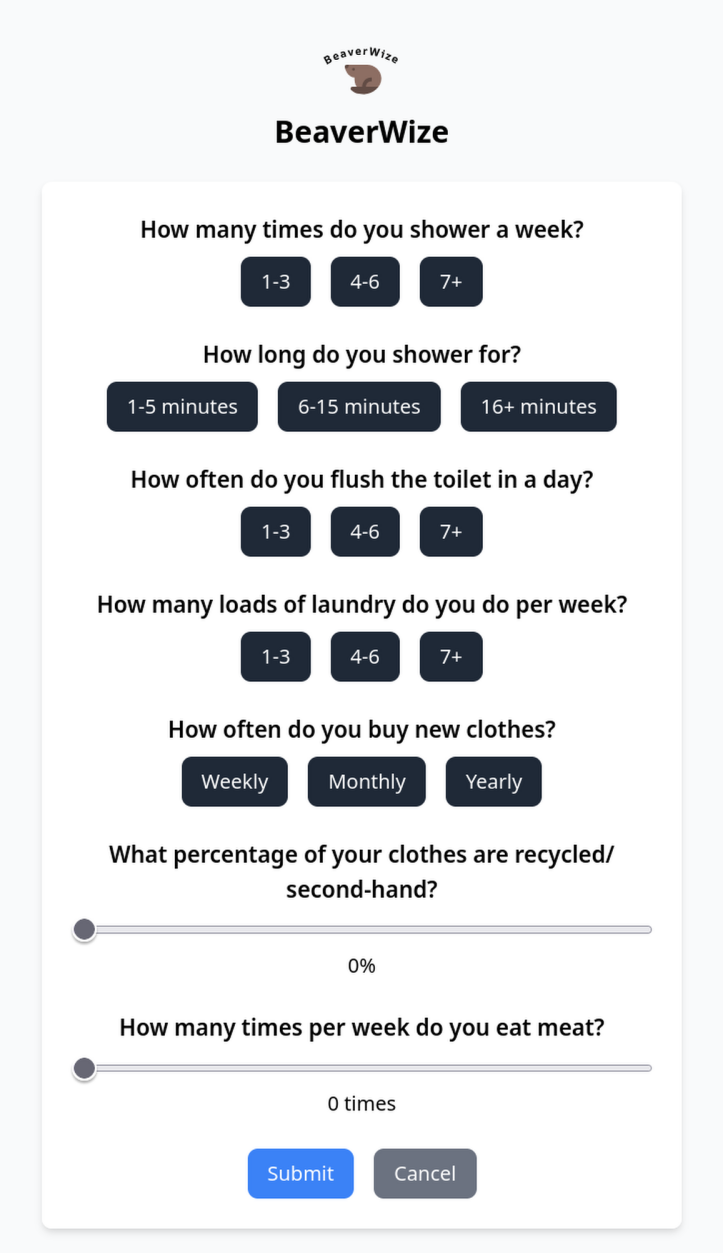Choose 4-6 showers per week
Screen dimensions: 723x1253
(x=365, y=282)
